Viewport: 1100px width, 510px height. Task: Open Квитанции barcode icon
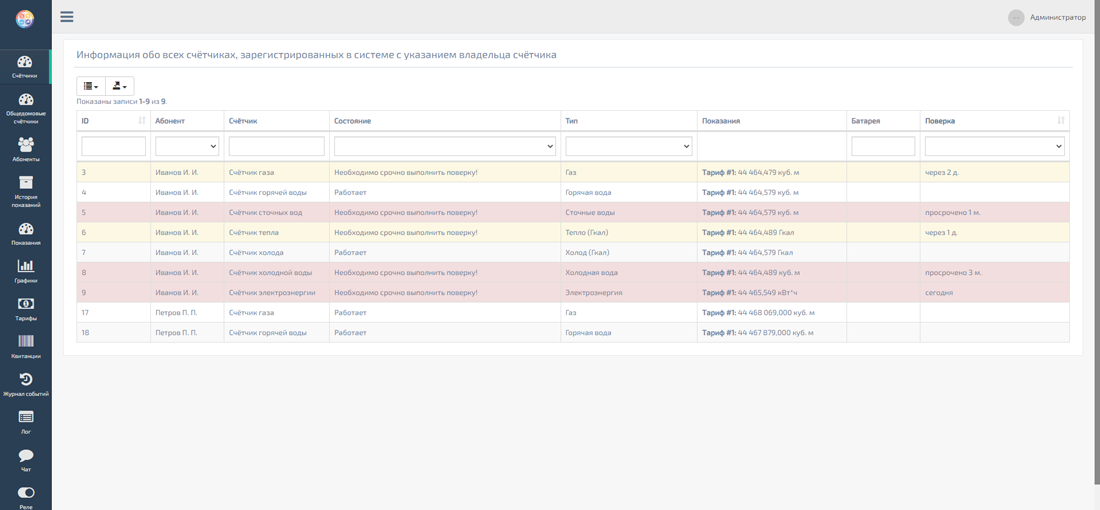point(25,346)
